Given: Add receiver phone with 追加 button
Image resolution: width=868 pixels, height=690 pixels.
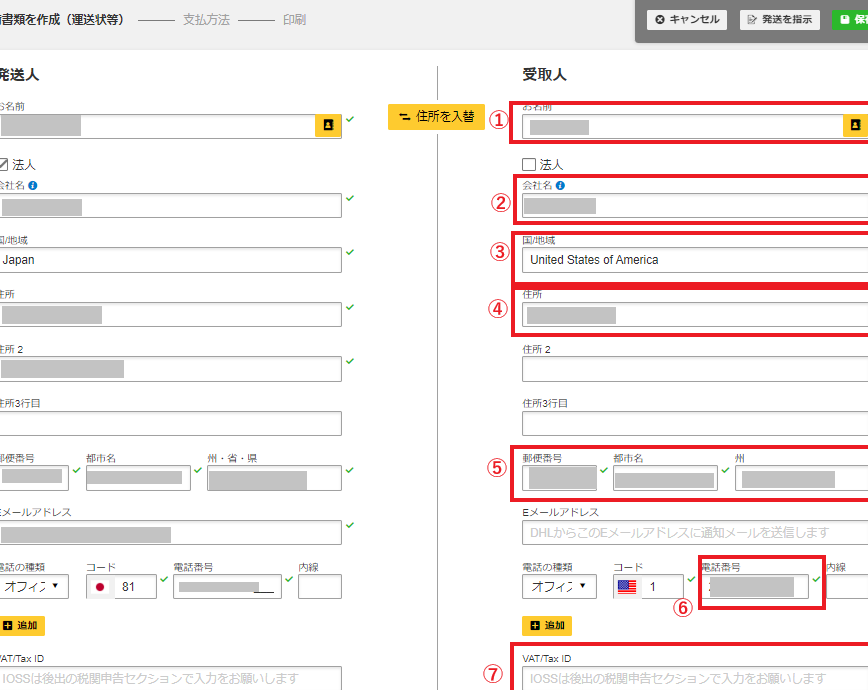Looking at the screenshot, I should (x=547, y=626).
